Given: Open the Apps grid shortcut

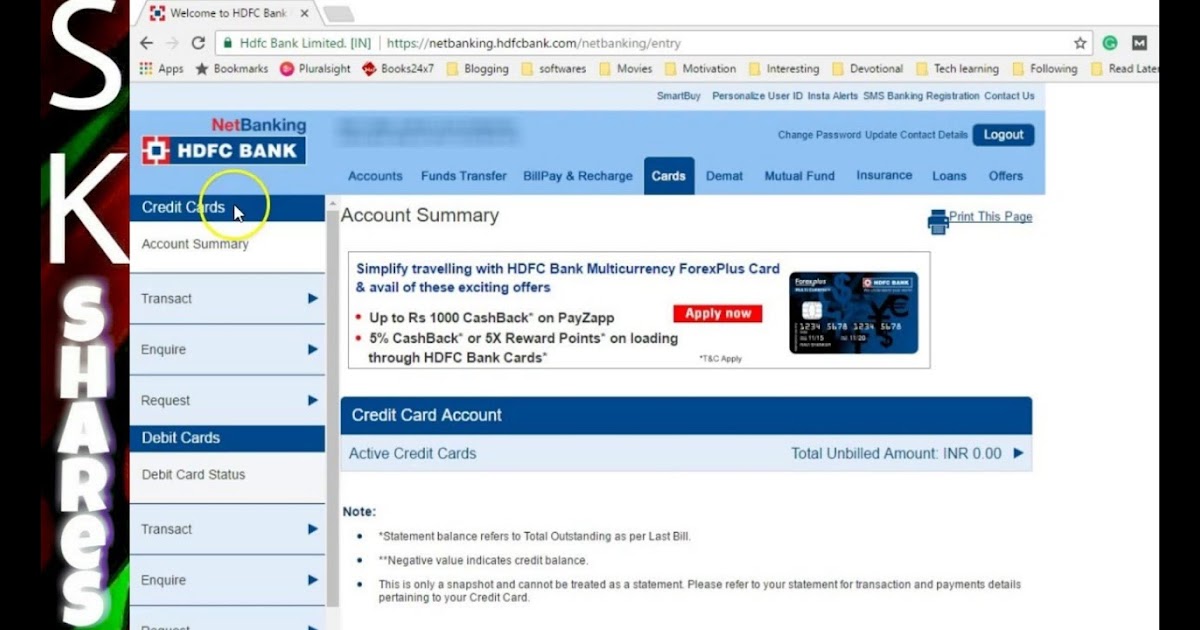Looking at the screenshot, I should (161, 69).
